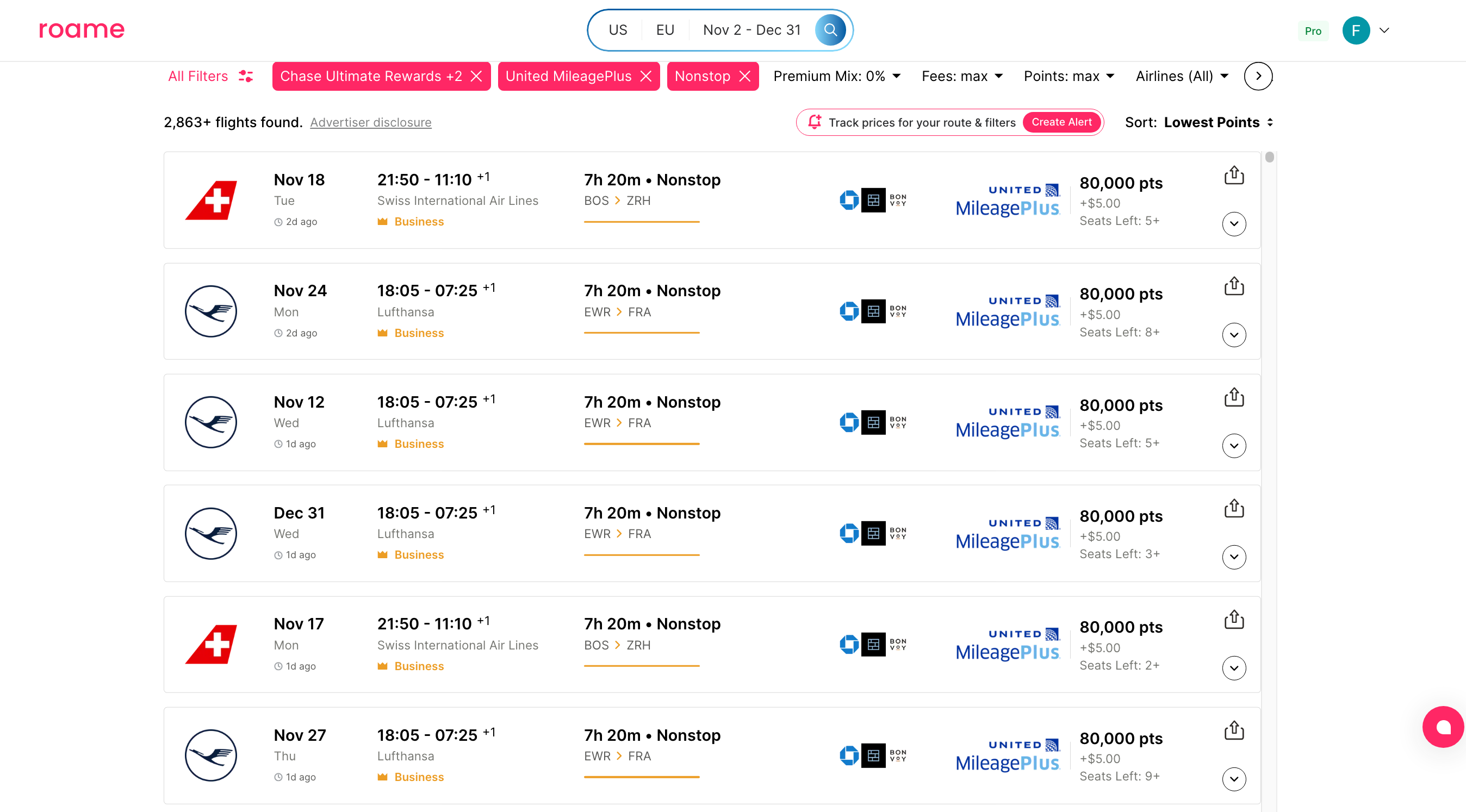This screenshot has height=812, width=1466.
Task: Click the share icon on Dec 31 flight
Action: click(x=1233, y=508)
